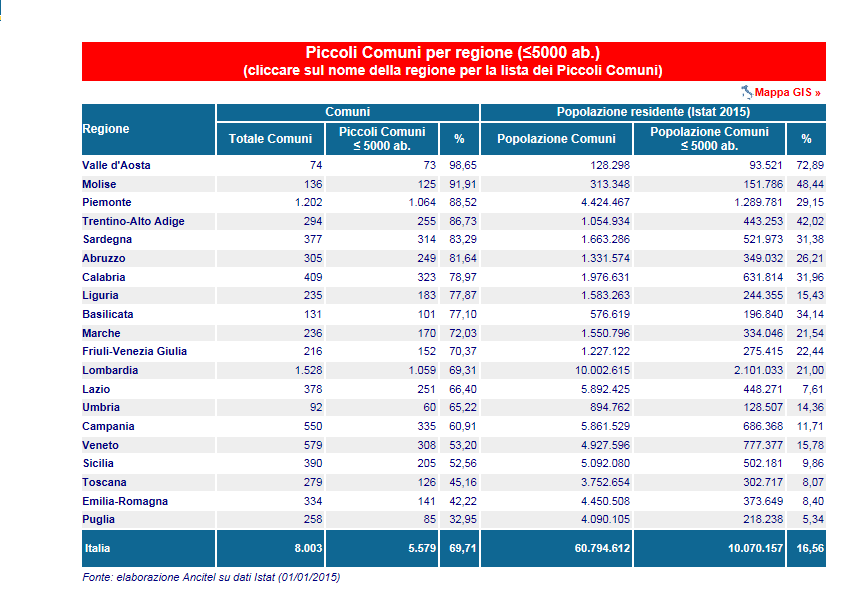Open the Lombardia region list
Screen dimensions: 866x599
pos(110,370)
